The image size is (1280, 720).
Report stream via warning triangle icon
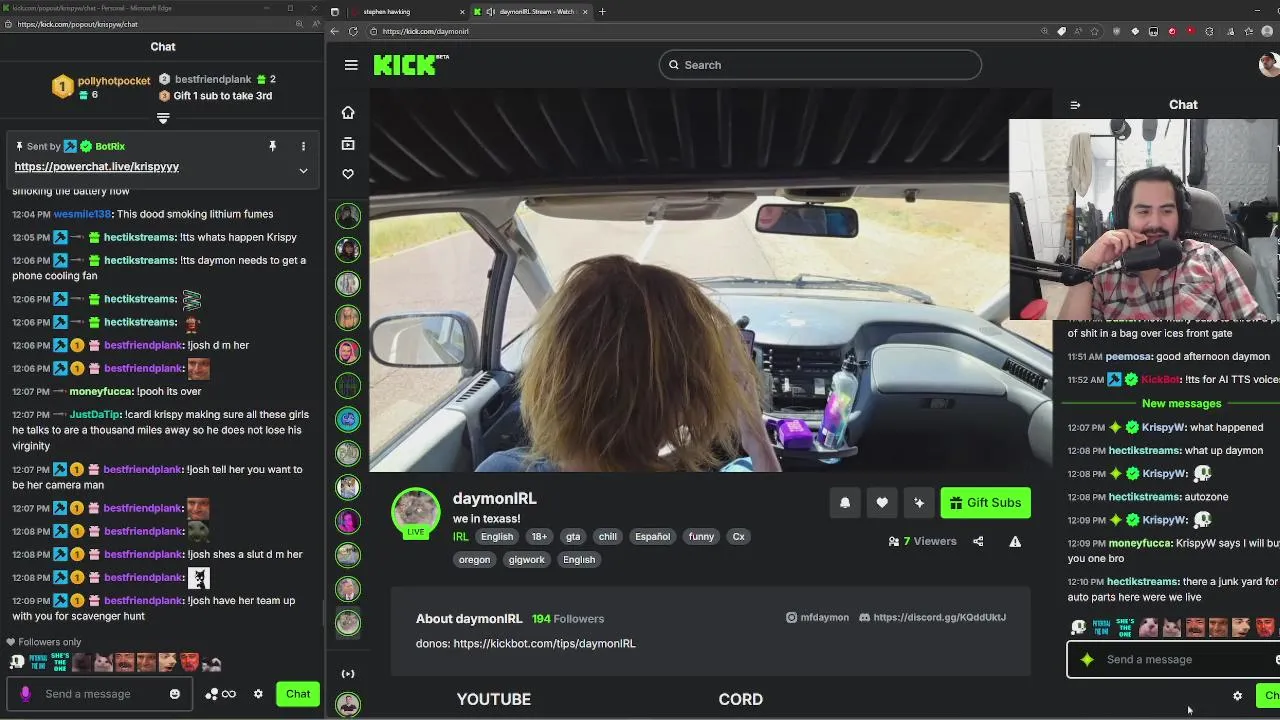[x=1015, y=541]
